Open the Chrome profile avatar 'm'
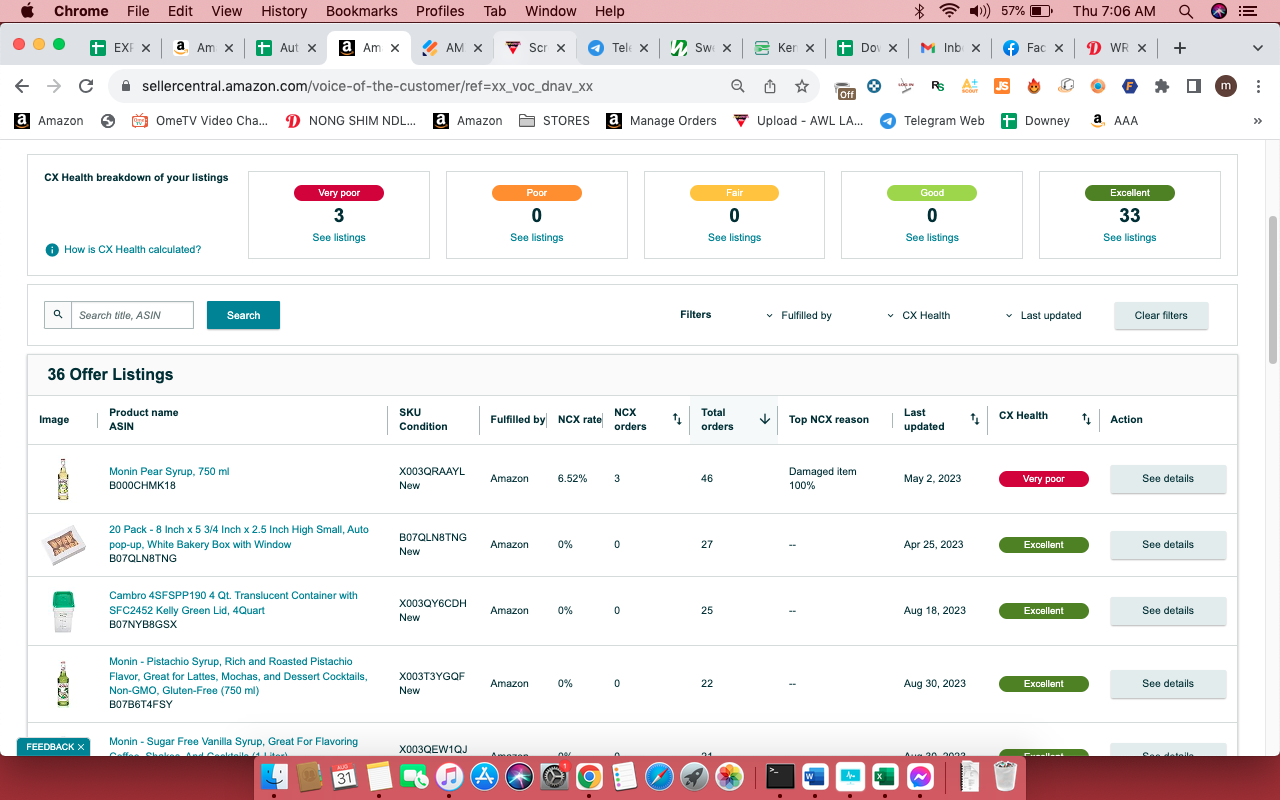The width and height of the screenshot is (1280, 800). coord(1226,86)
